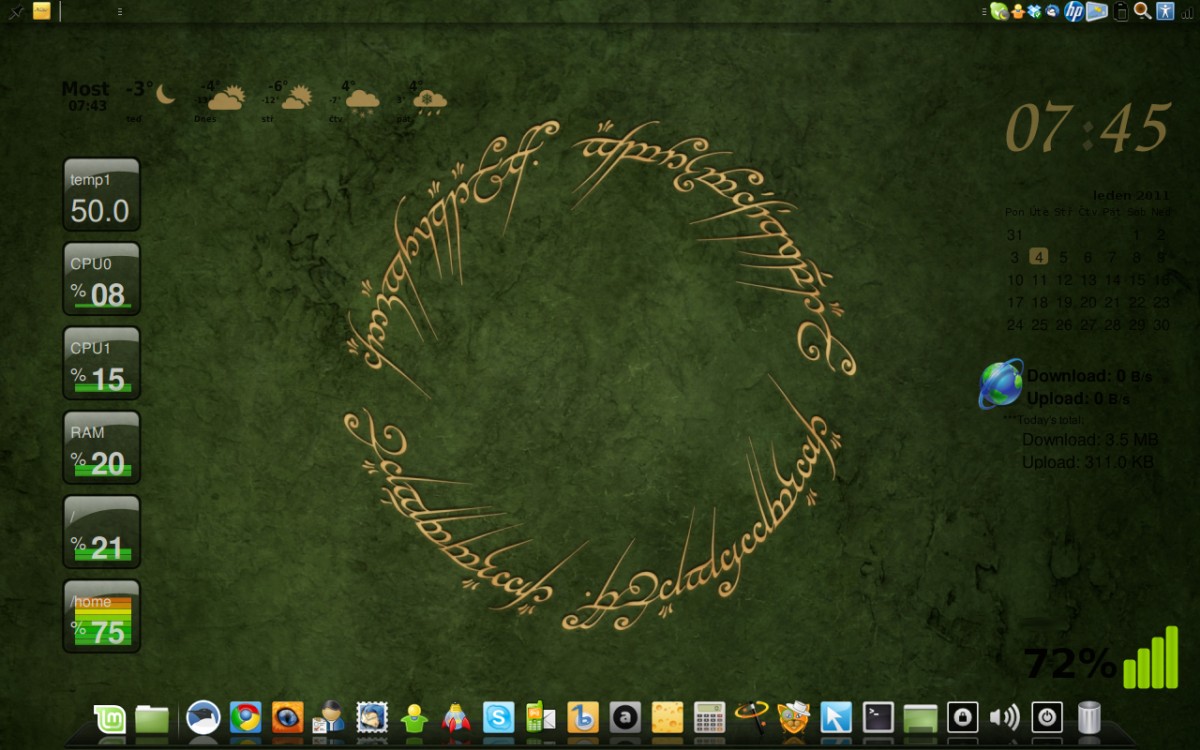The height and width of the screenshot is (750, 1200).
Task: Select date 17 in the calendar
Action: (x=1015, y=302)
